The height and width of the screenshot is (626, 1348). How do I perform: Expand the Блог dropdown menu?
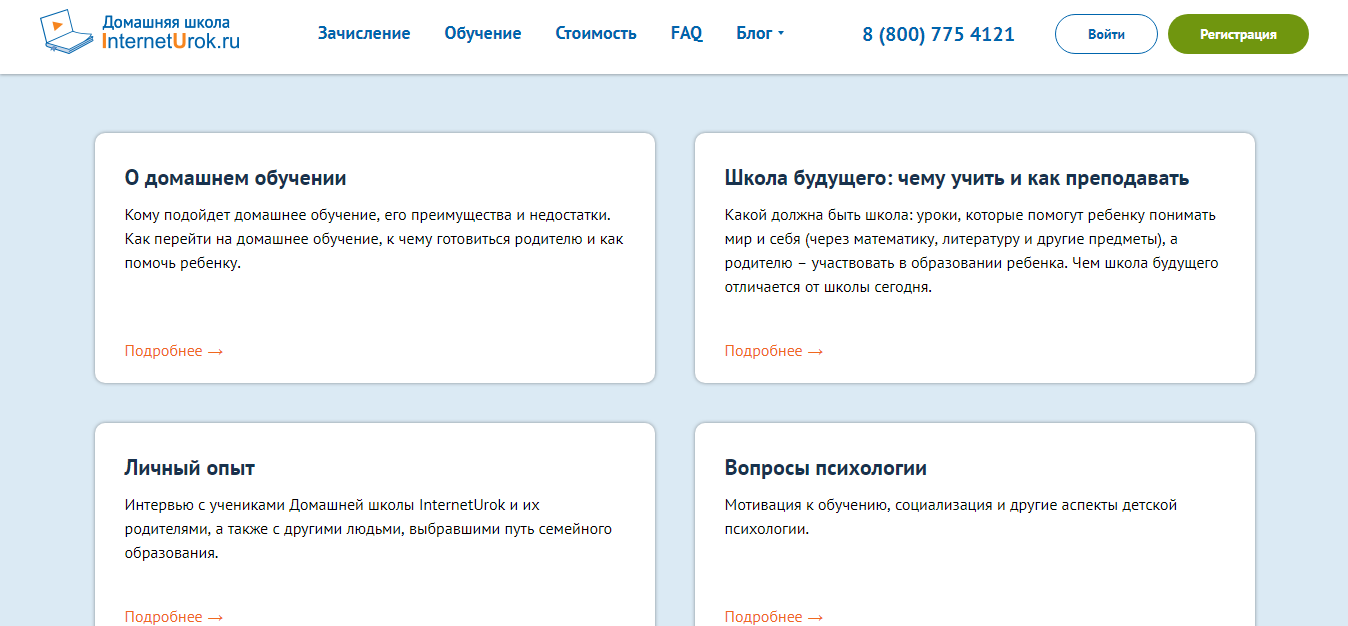(753, 32)
